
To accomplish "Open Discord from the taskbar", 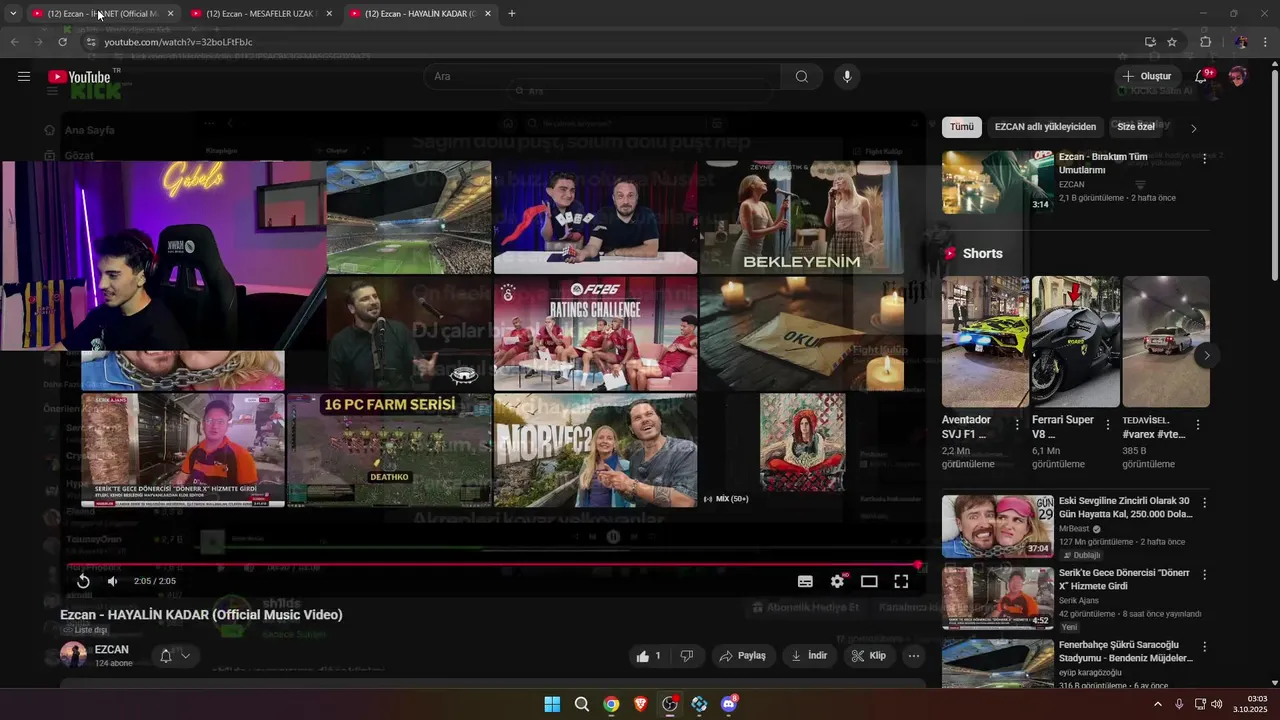I will coord(729,704).
